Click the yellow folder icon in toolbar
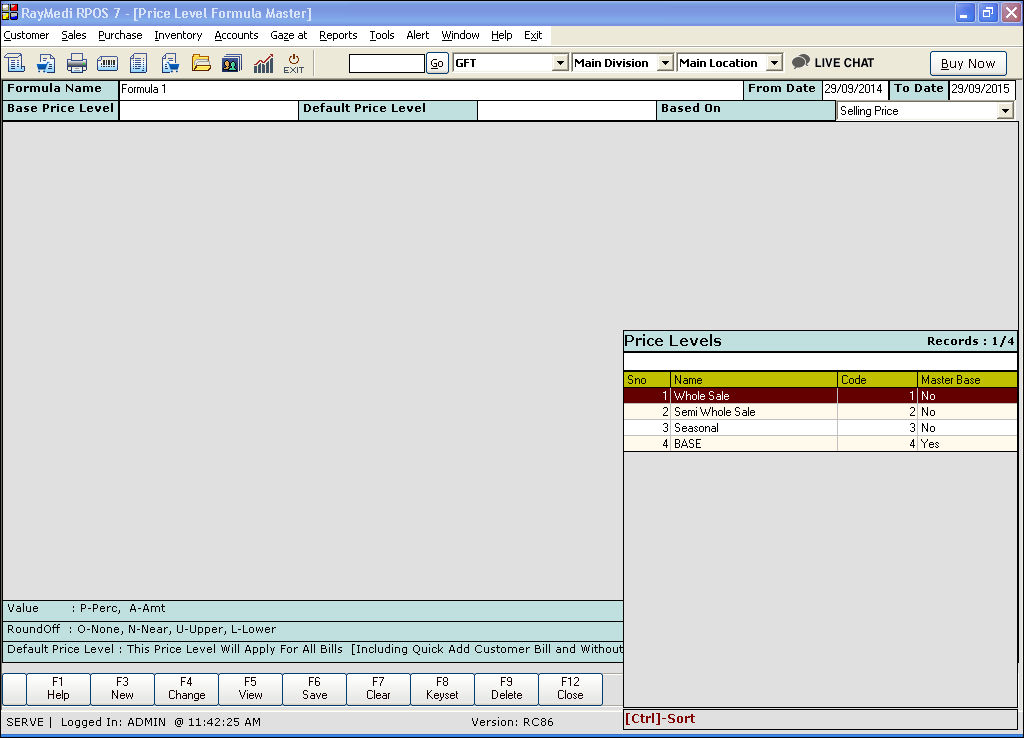Screen dimensions: 1024x738 [x=201, y=63]
